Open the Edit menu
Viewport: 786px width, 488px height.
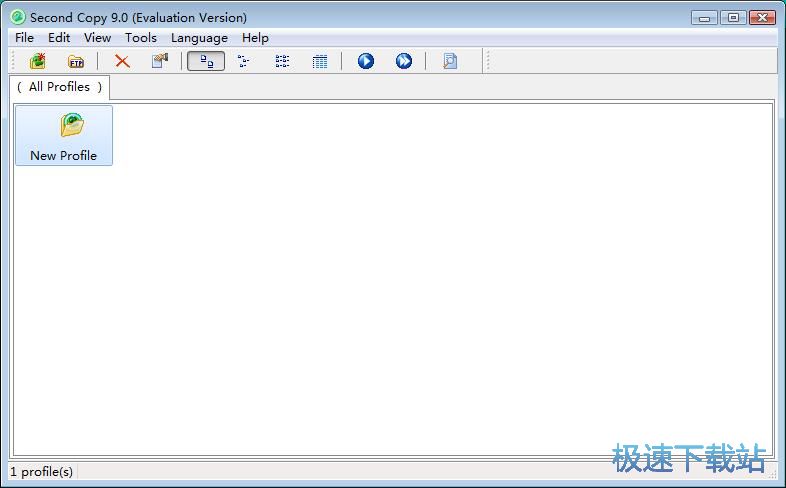[59, 38]
